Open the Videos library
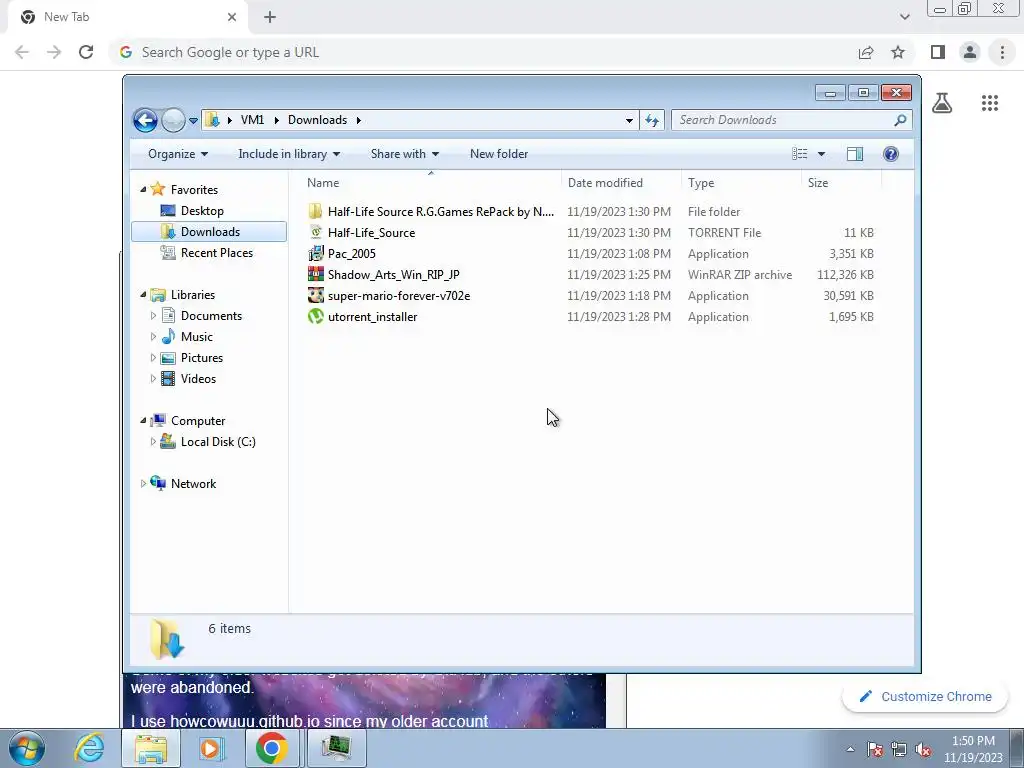This screenshot has width=1024, height=768. click(198, 379)
